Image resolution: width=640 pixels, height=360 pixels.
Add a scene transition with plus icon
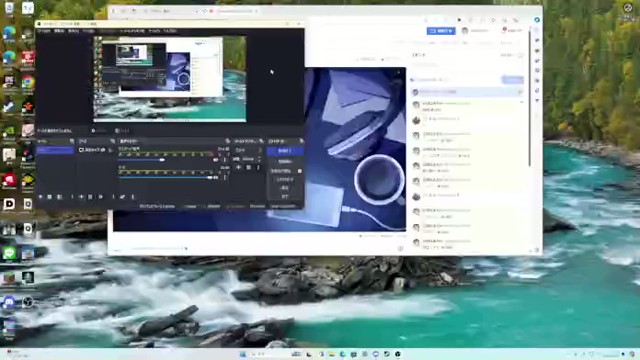[239, 167]
